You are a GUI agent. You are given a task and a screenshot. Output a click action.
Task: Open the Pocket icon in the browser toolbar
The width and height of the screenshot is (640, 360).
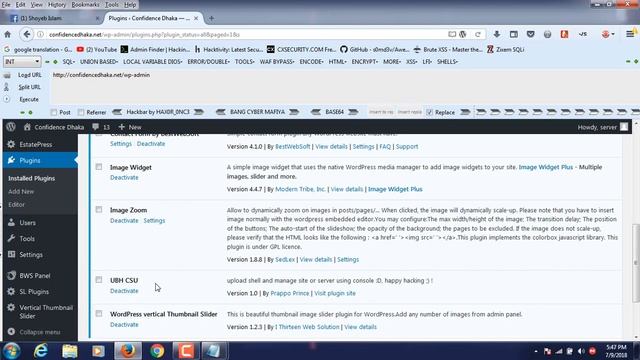tap(530, 34)
